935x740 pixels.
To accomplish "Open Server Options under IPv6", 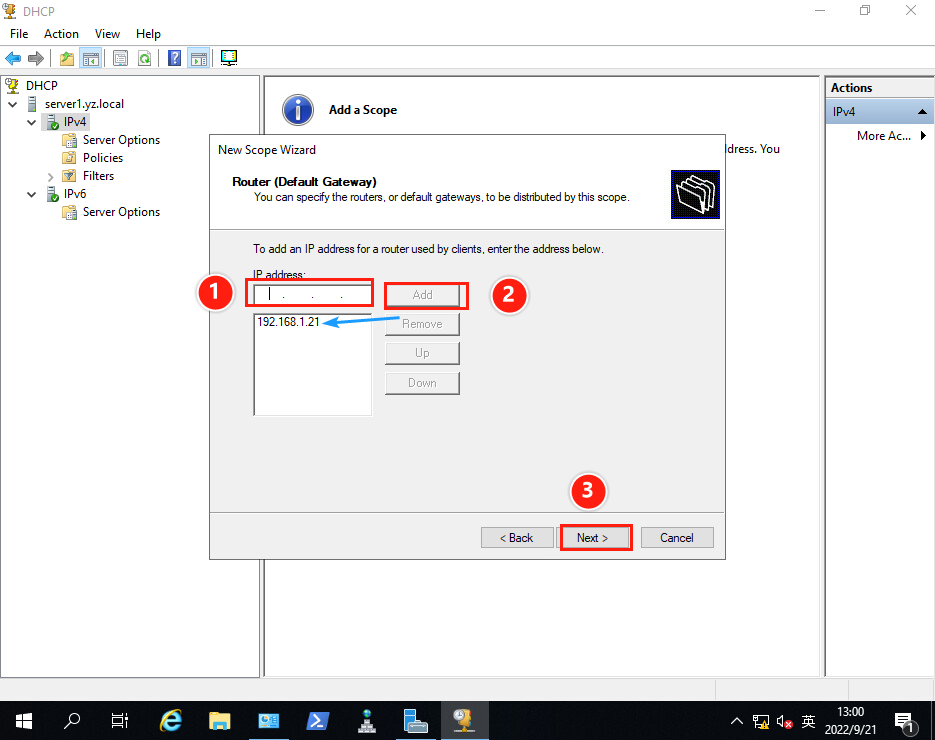I will pyautogui.click(x=121, y=212).
